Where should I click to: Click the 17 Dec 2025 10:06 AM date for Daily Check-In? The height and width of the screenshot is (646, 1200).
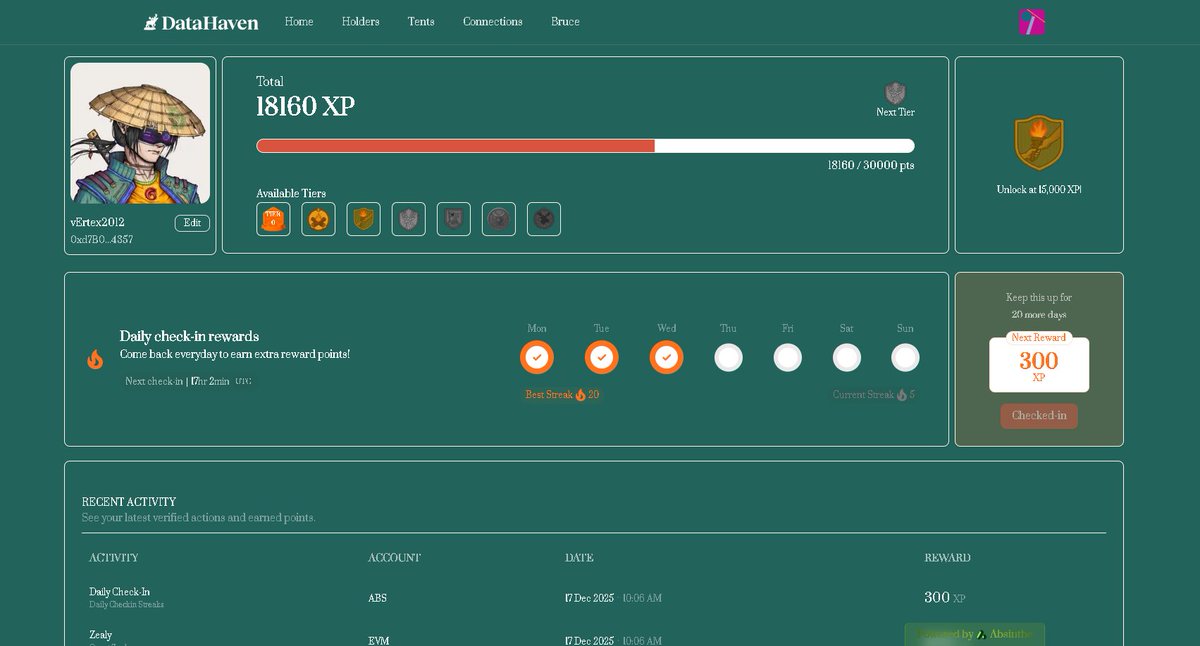pyautogui.click(x=613, y=598)
